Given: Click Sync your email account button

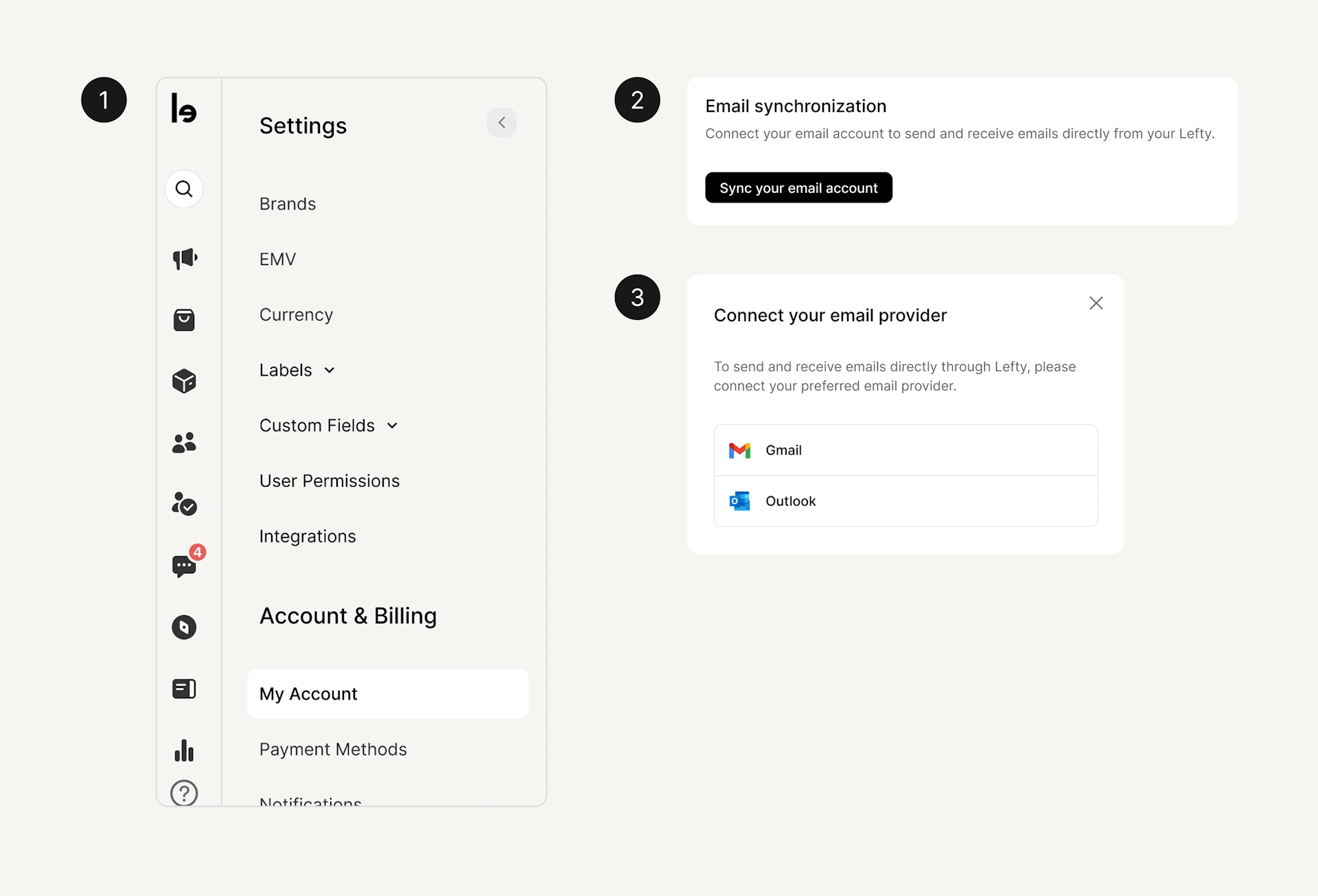Looking at the screenshot, I should point(798,188).
